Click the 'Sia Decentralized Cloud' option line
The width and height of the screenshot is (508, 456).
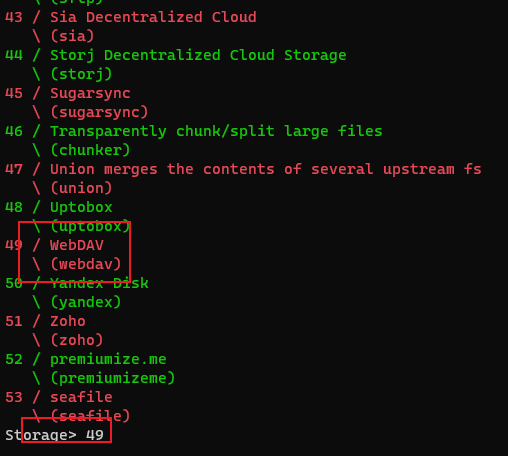click(x=131, y=17)
